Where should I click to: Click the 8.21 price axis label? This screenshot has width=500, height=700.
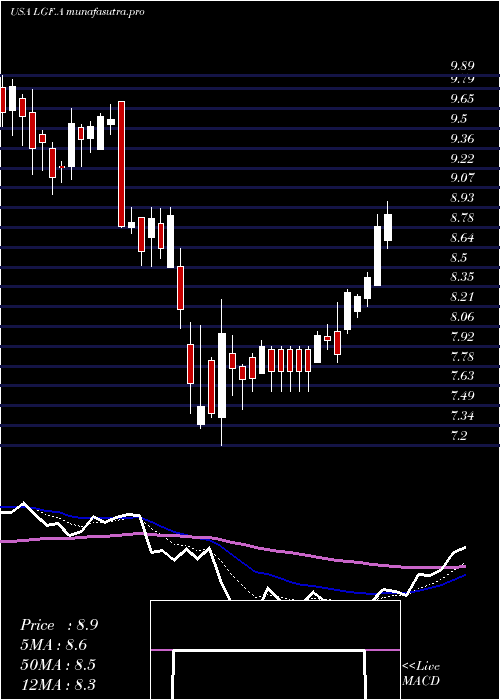[x=462, y=297]
